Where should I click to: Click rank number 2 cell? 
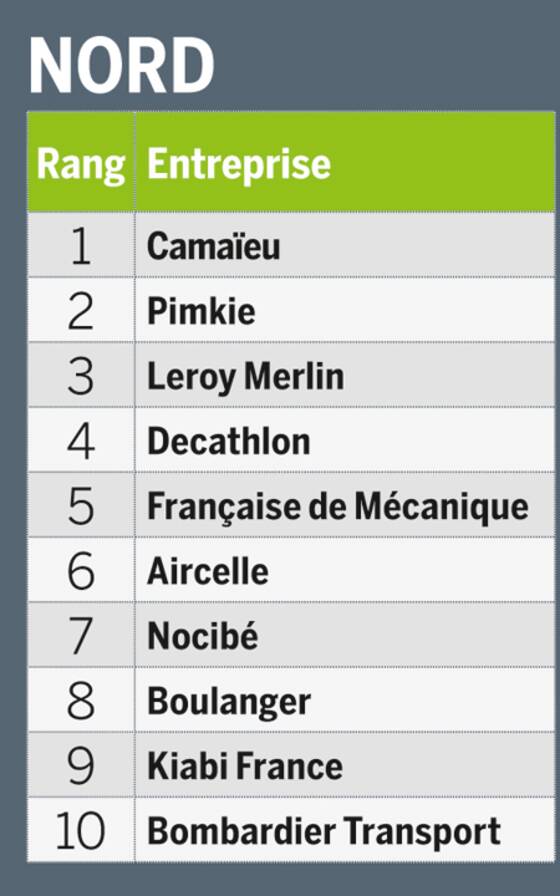[81, 311]
